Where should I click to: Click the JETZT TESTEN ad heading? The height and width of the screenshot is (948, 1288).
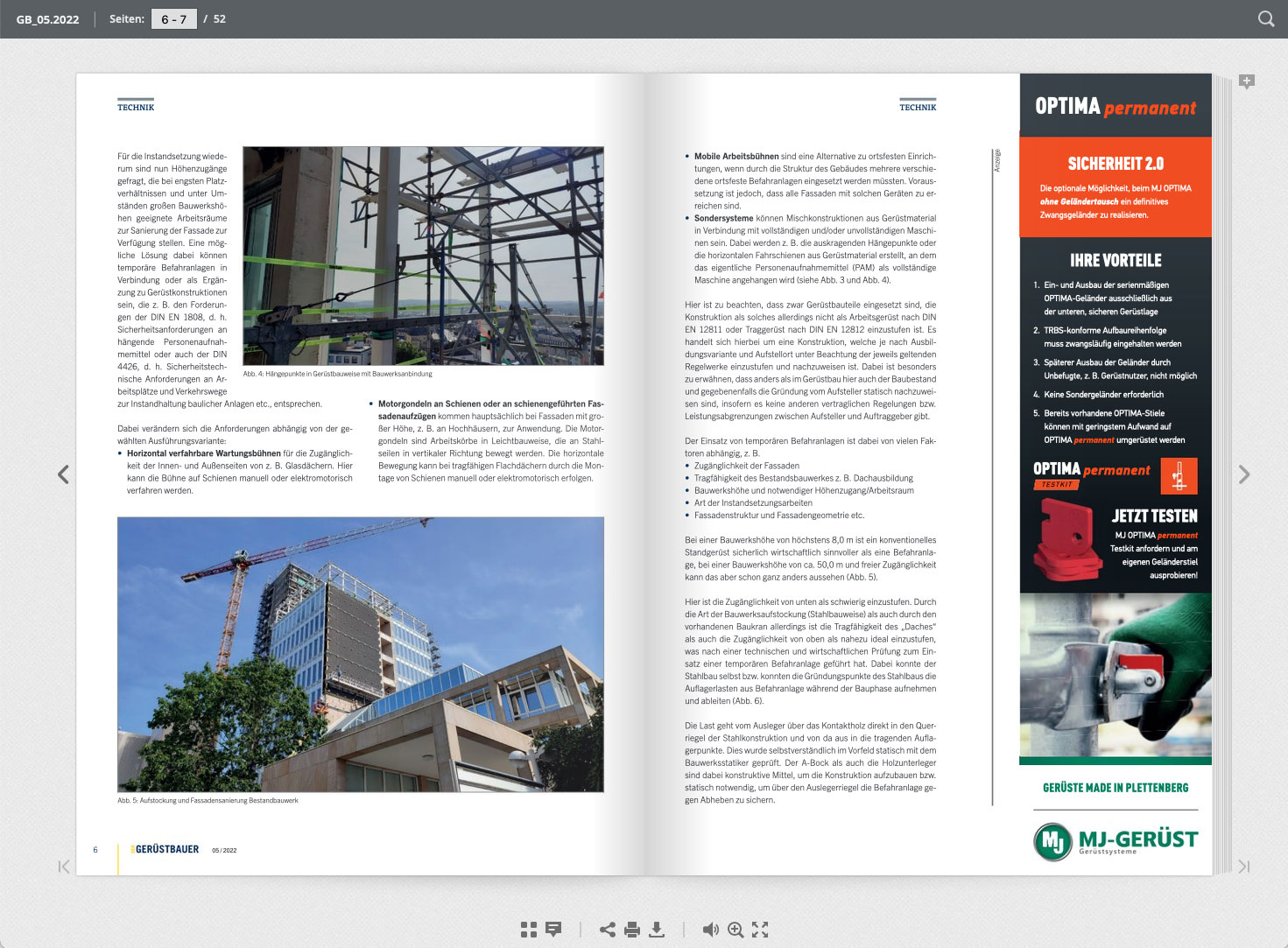tap(1154, 516)
